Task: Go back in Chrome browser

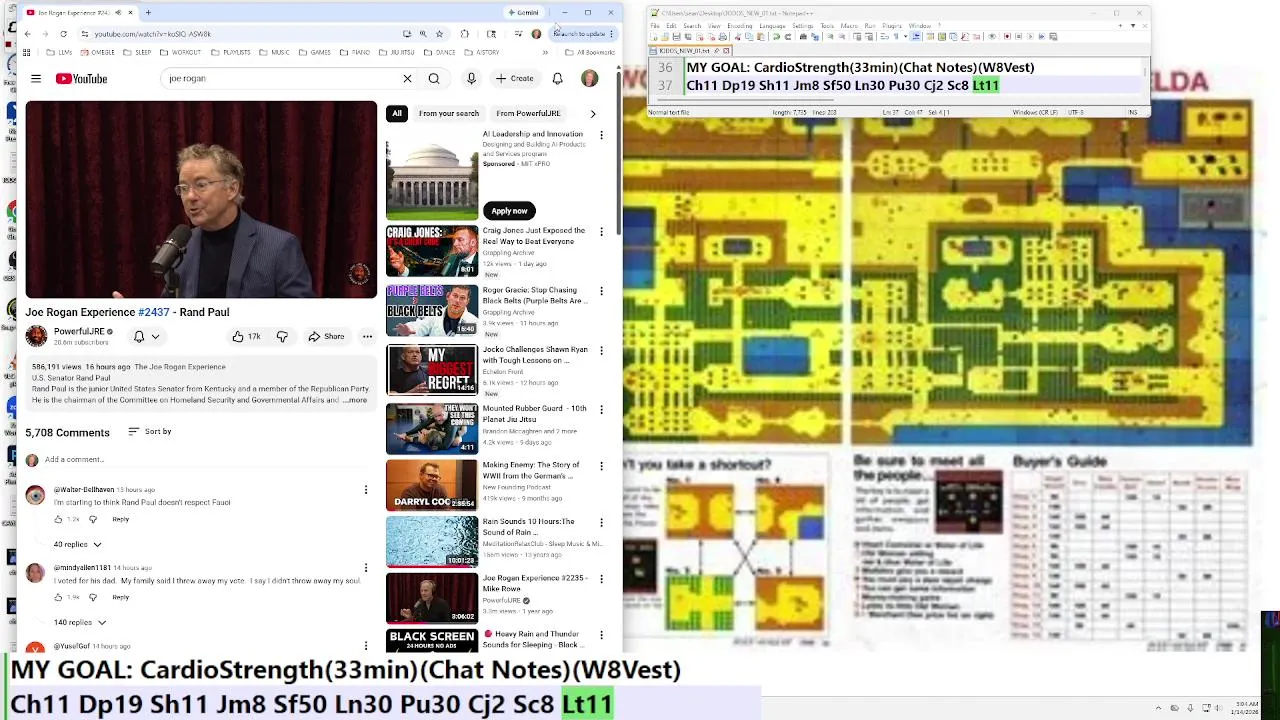Action: pos(27,34)
